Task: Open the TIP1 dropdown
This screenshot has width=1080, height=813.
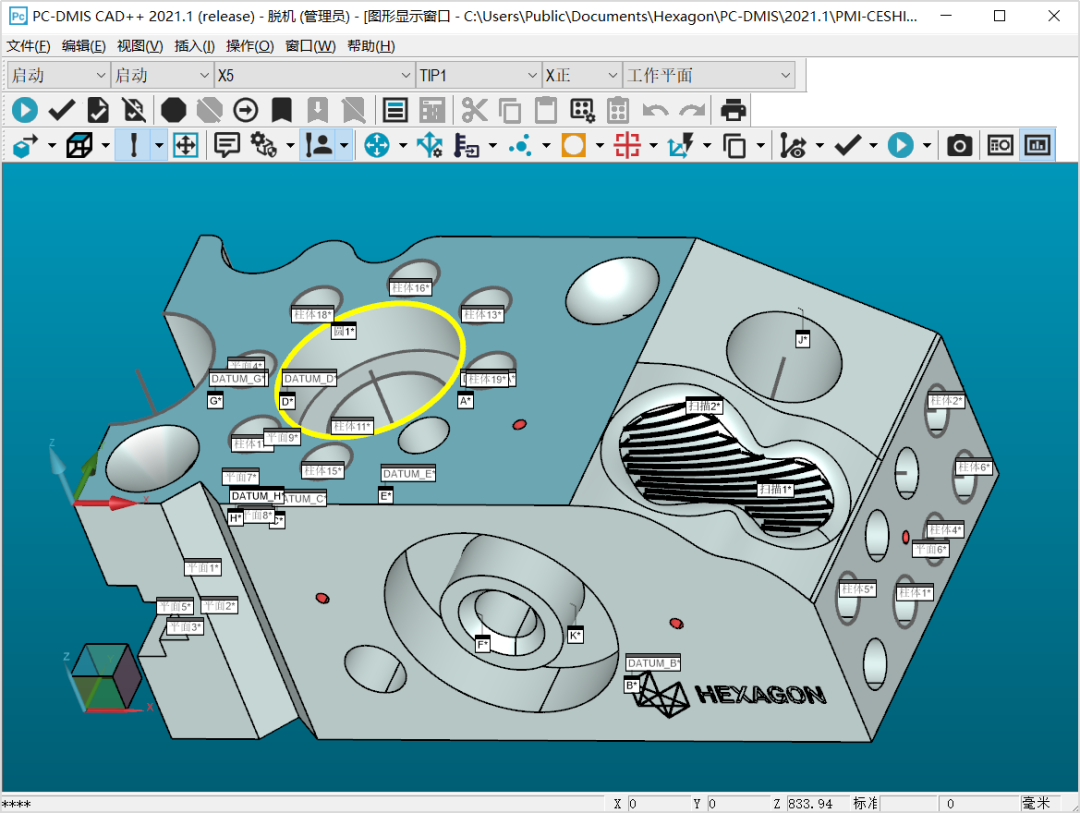Action: point(478,75)
